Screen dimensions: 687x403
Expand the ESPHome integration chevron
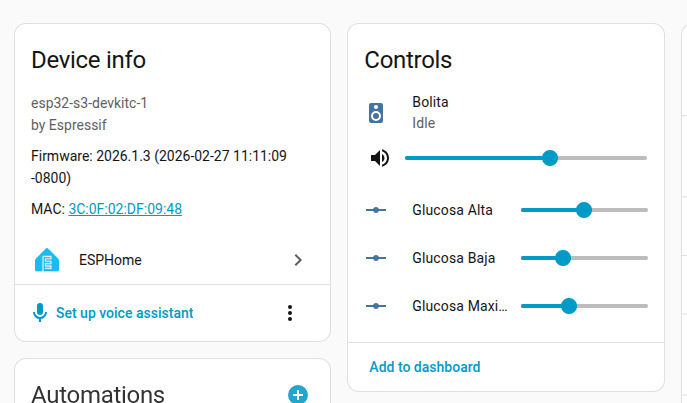[297, 260]
